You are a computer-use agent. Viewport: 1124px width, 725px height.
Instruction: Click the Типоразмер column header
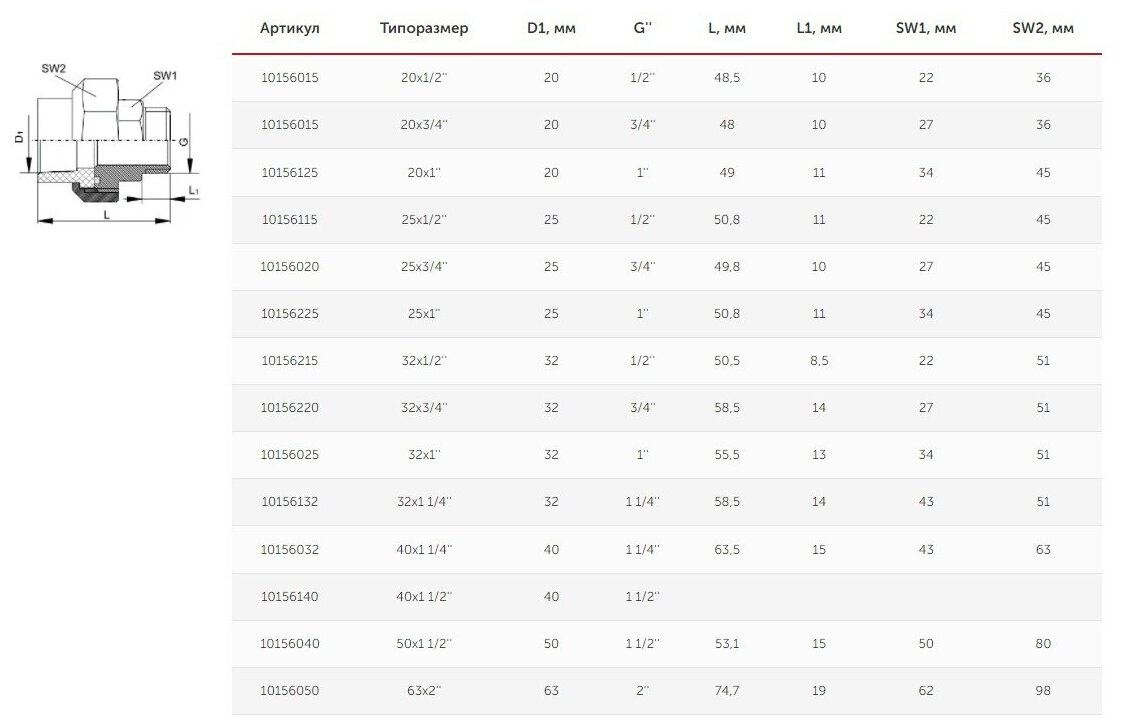424,28
